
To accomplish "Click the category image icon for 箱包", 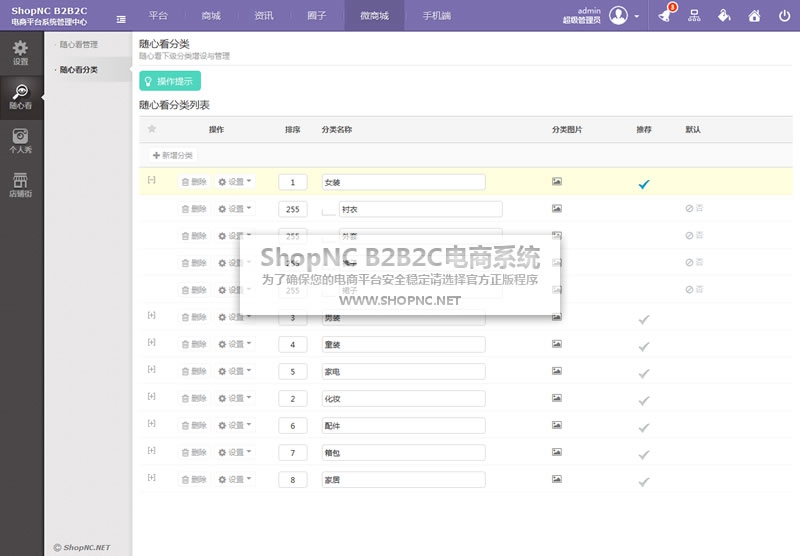I will 557,452.
